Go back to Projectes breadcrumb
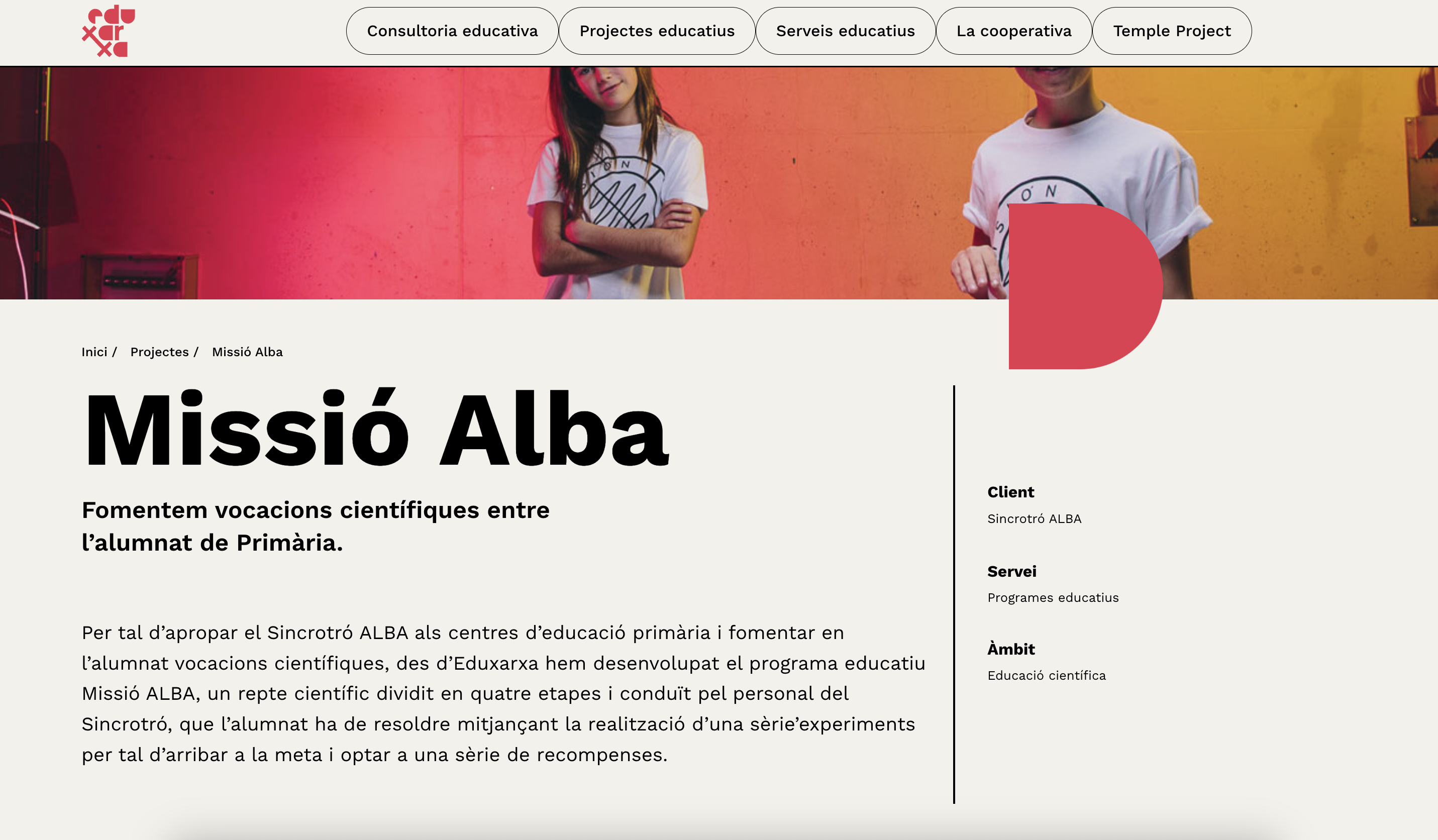This screenshot has width=1438, height=840. click(159, 352)
